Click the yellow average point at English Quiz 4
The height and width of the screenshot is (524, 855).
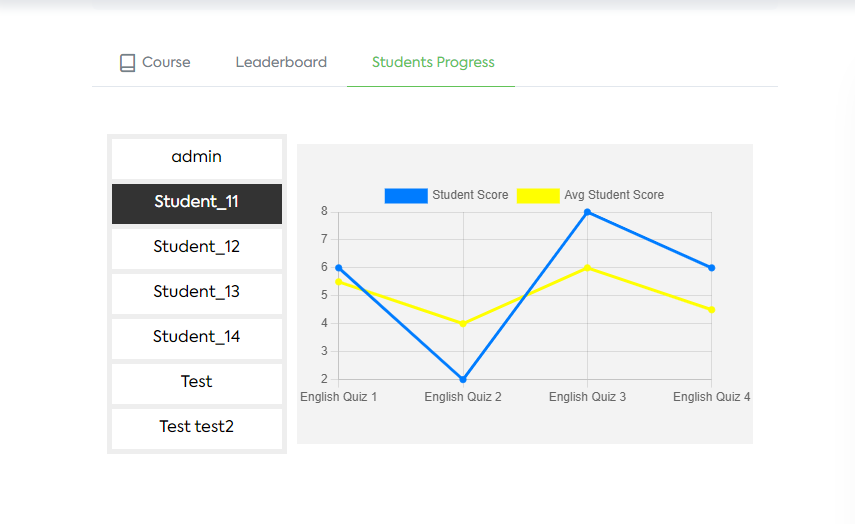point(712,310)
